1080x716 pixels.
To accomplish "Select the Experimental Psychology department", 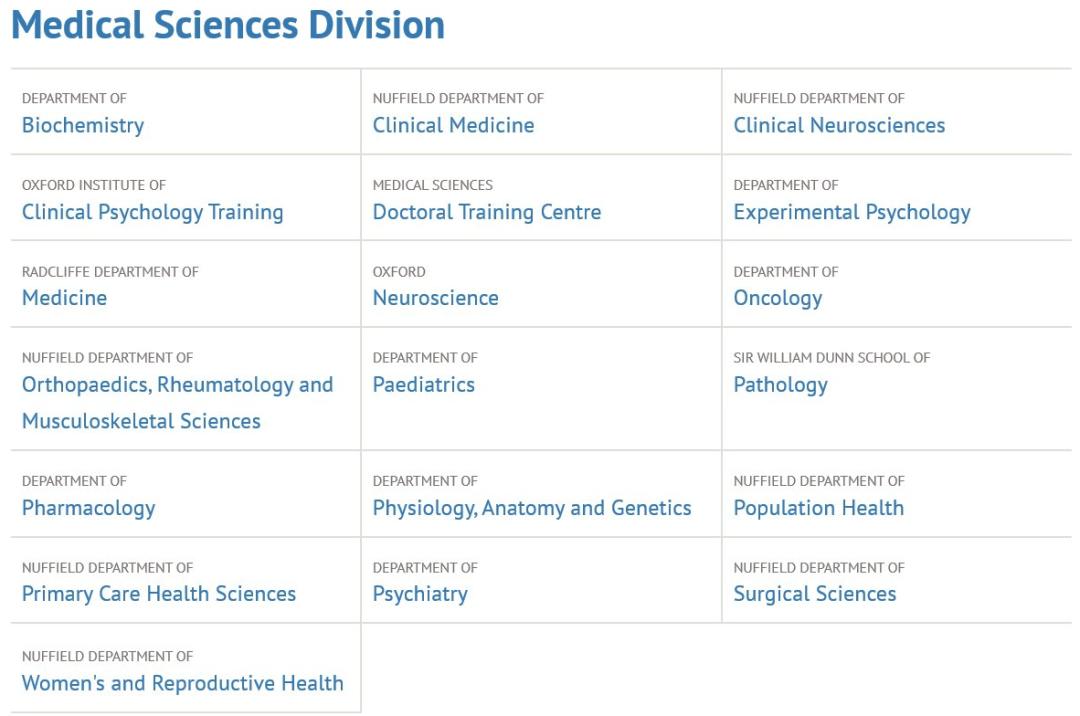I will (851, 212).
